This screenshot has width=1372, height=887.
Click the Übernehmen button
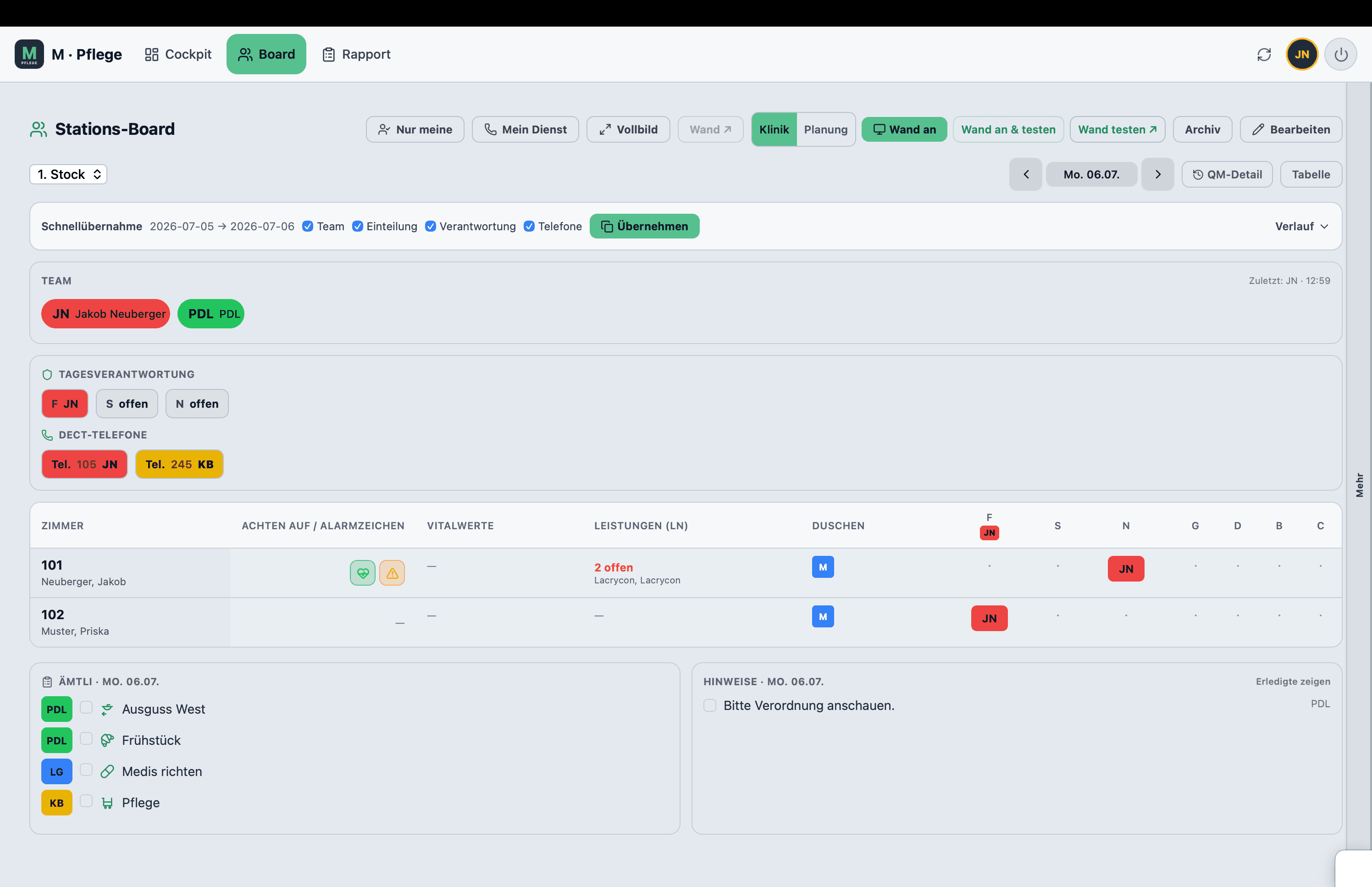[644, 227]
